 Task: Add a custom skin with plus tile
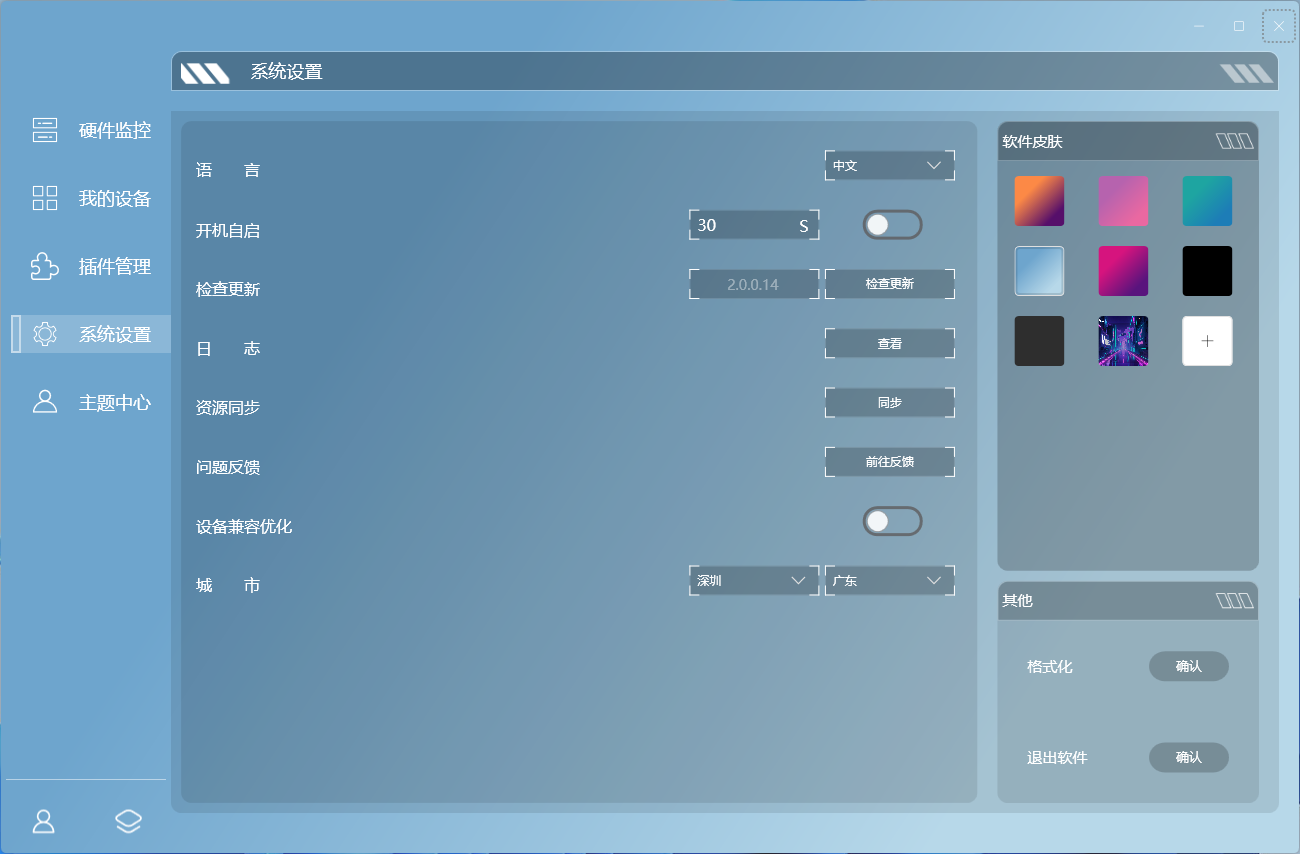point(1207,341)
